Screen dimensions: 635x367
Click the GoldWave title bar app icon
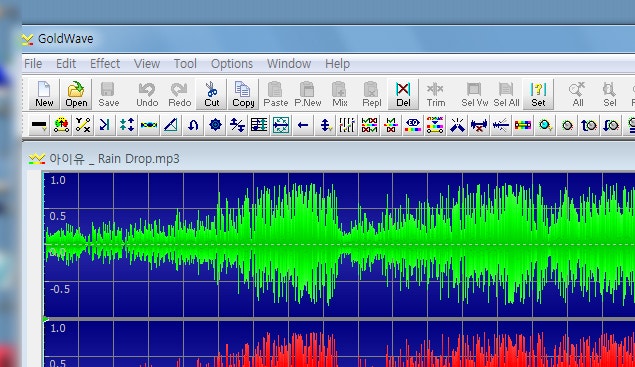tap(28, 39)
